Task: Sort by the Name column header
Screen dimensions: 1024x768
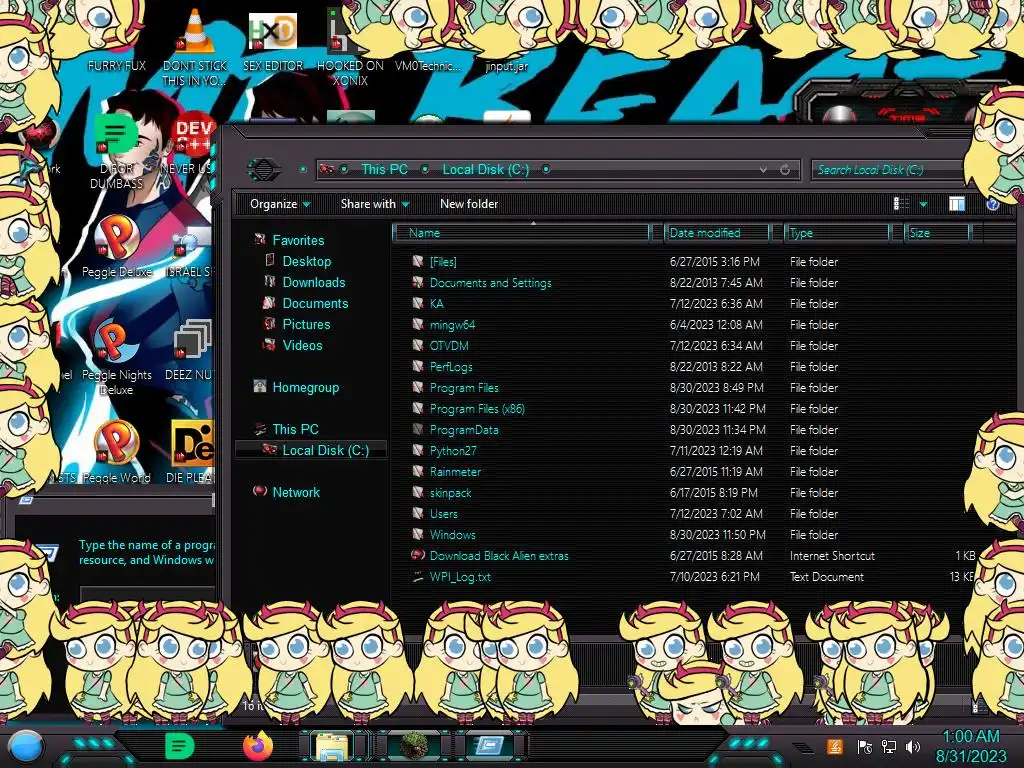Action: pyautogui.click(x=520, y=232)
